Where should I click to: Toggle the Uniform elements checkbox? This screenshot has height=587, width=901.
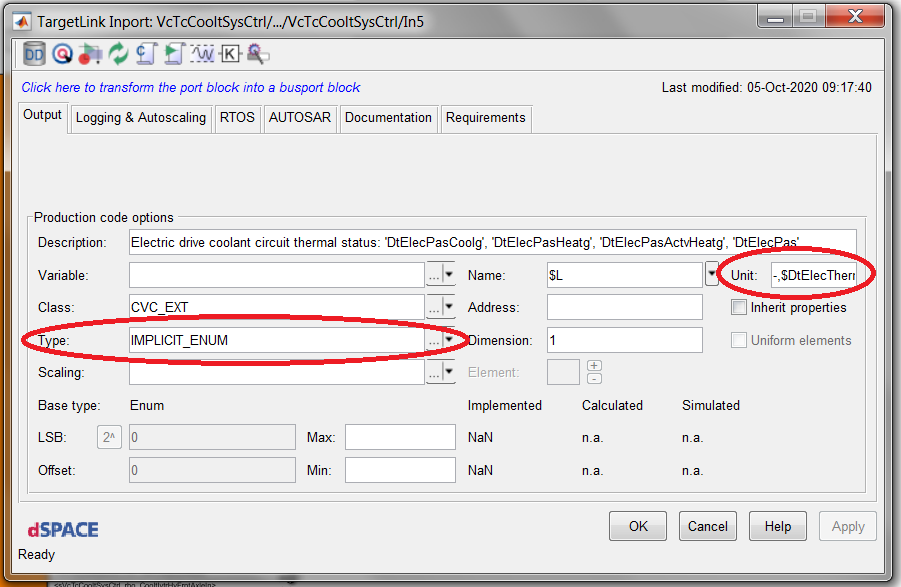point(739,340)
